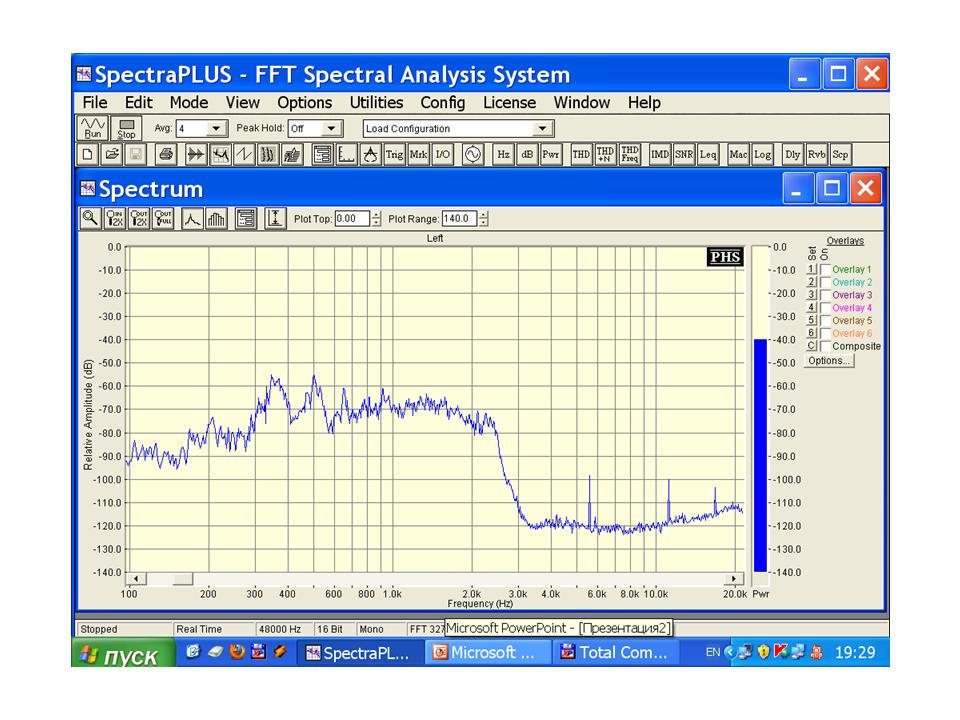Viewport: 960px width, 720px height.
Task: Click the Plot Top spinner arrows
Action: point(376,219)
